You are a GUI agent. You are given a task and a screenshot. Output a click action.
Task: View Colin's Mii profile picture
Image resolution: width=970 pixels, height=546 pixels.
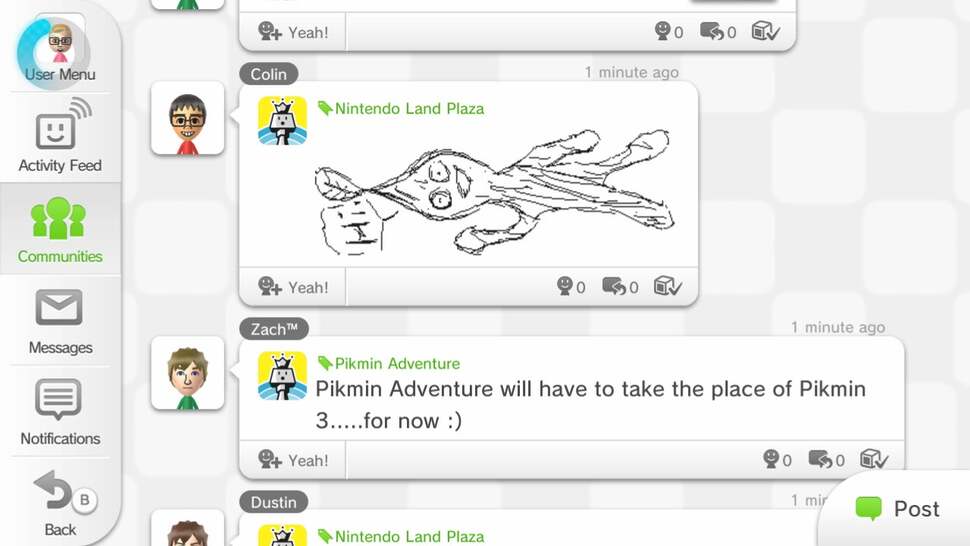187,119
